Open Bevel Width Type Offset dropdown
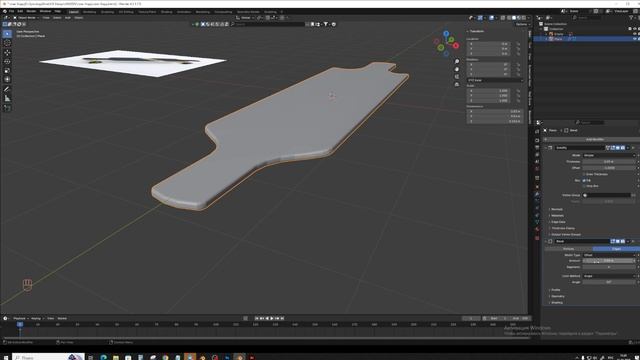640x360 pixels. tap(609, 255)
